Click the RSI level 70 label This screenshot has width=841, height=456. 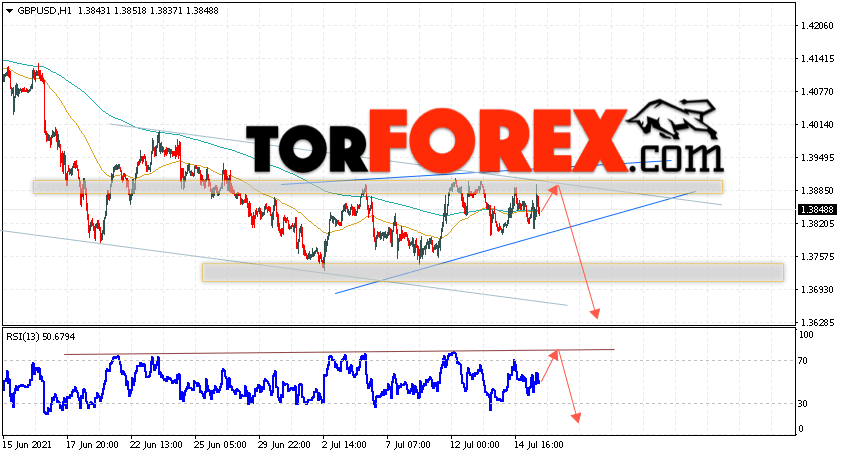coord(803,361)
